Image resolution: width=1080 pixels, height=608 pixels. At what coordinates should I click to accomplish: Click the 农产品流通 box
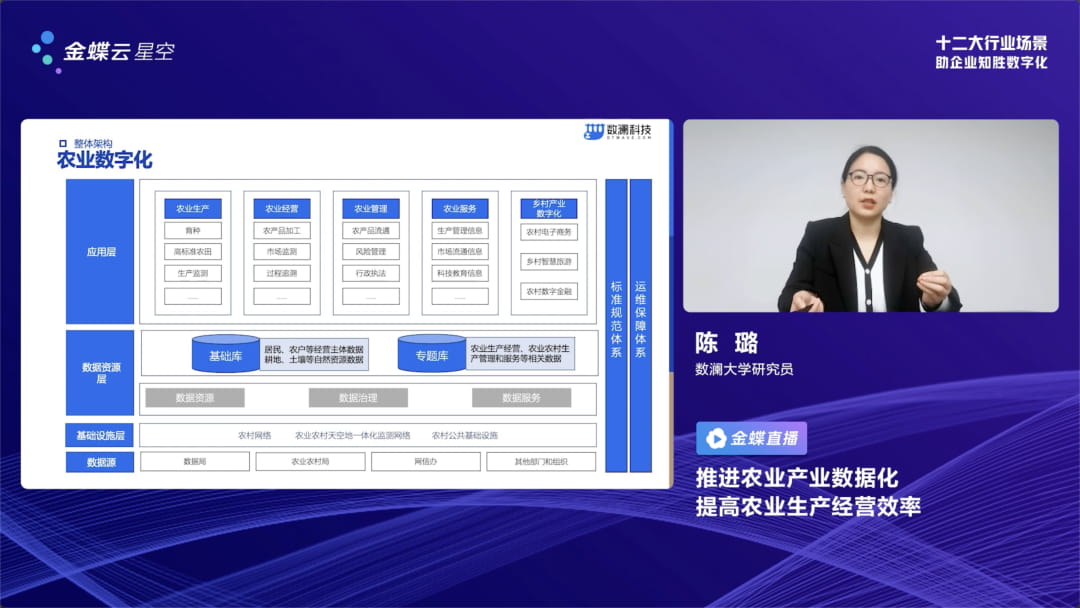point(371,231)
